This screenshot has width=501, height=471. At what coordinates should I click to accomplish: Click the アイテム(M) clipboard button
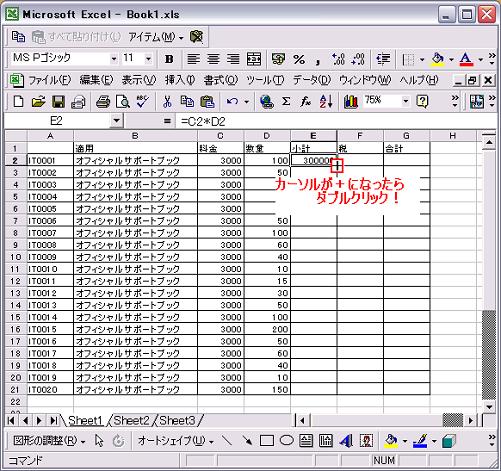(156, 37)
